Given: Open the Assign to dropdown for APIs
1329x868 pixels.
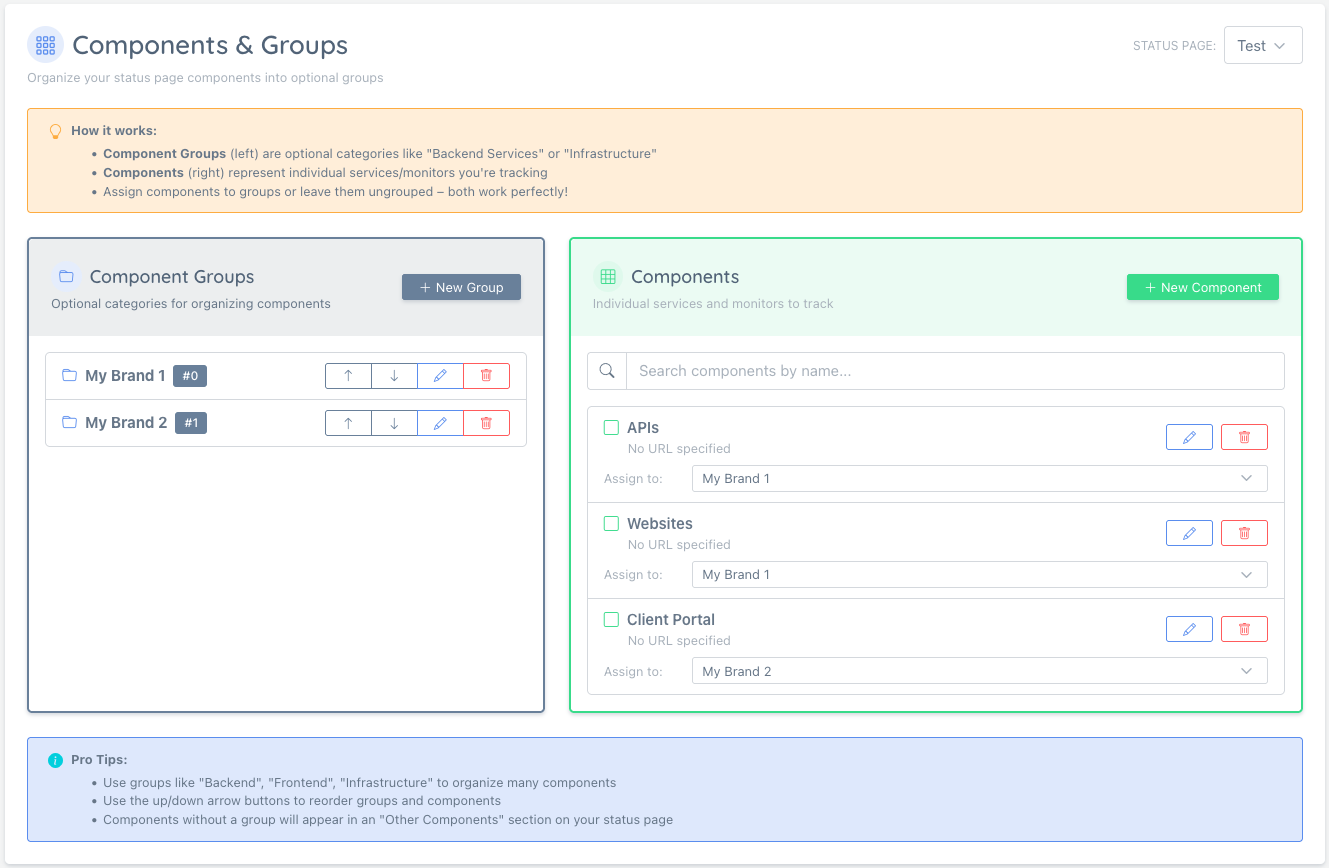Looking at the screenshot, I should (x=978, y=478).
